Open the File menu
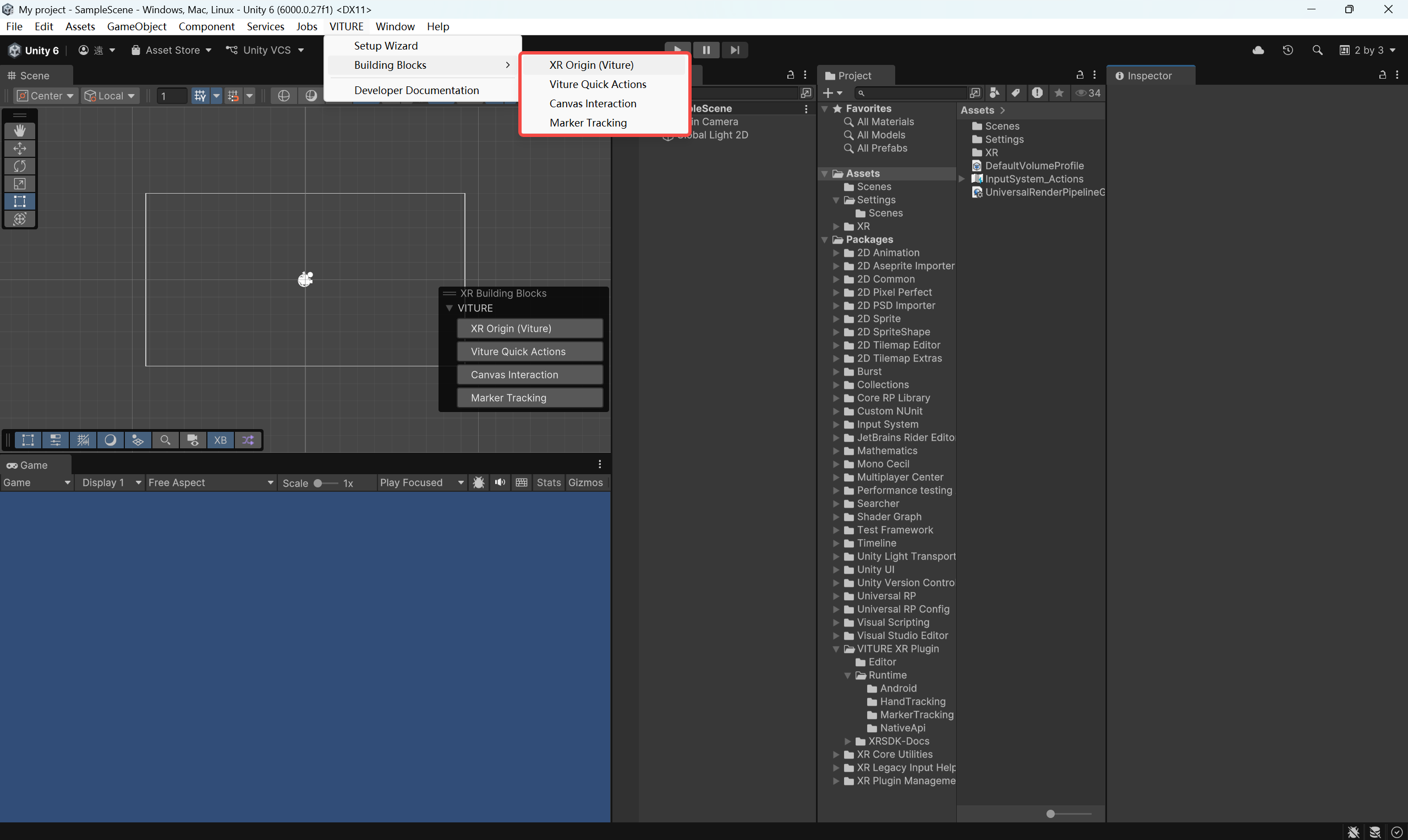 (14, 26)
